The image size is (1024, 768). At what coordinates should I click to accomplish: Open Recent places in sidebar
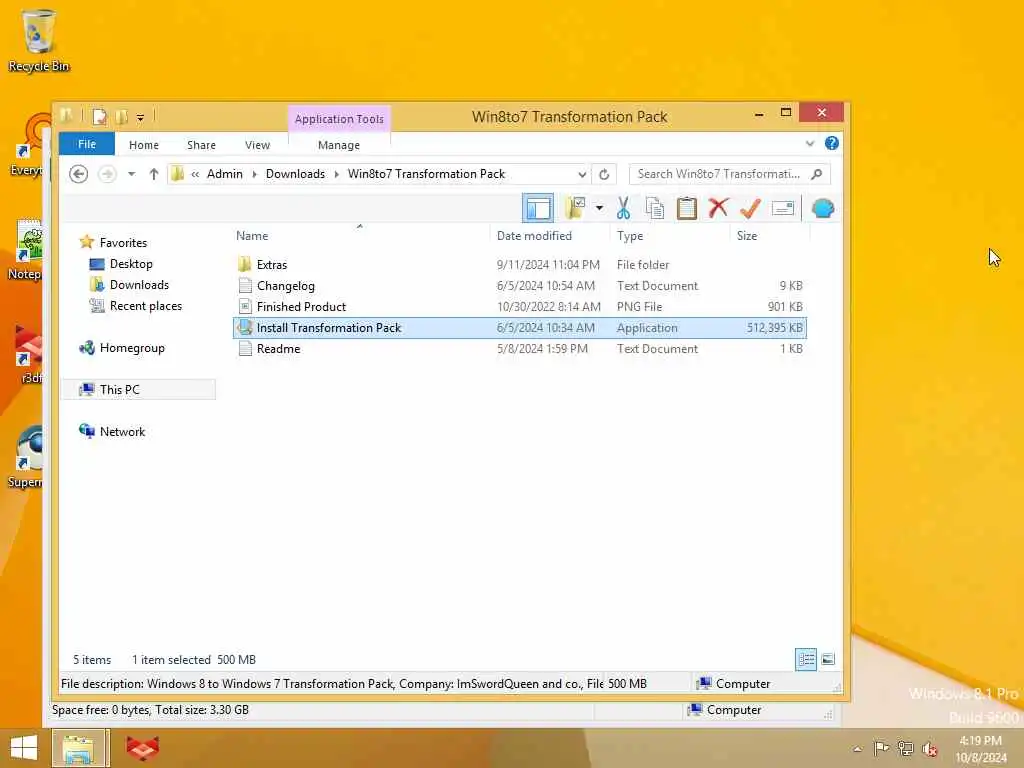(x=146, y=306)
